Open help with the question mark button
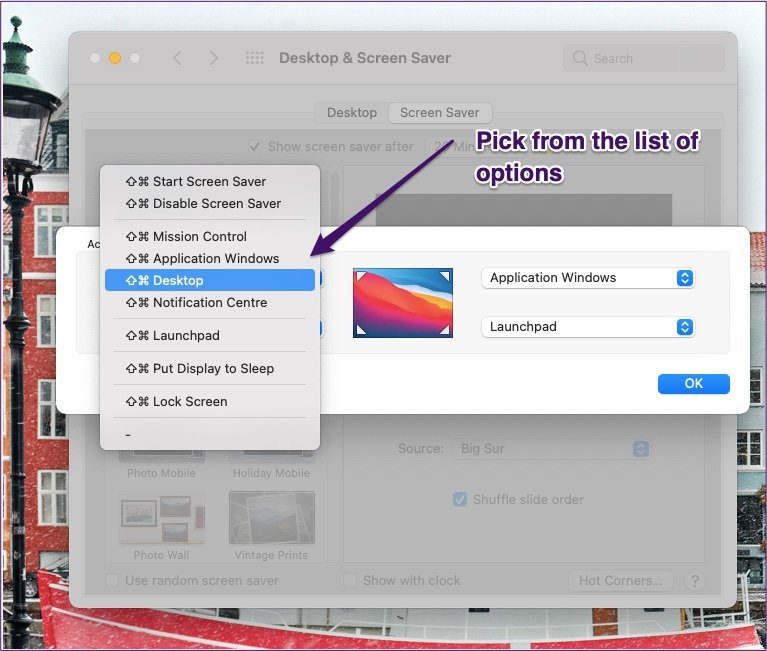767x651 pixels. point(695,581)
